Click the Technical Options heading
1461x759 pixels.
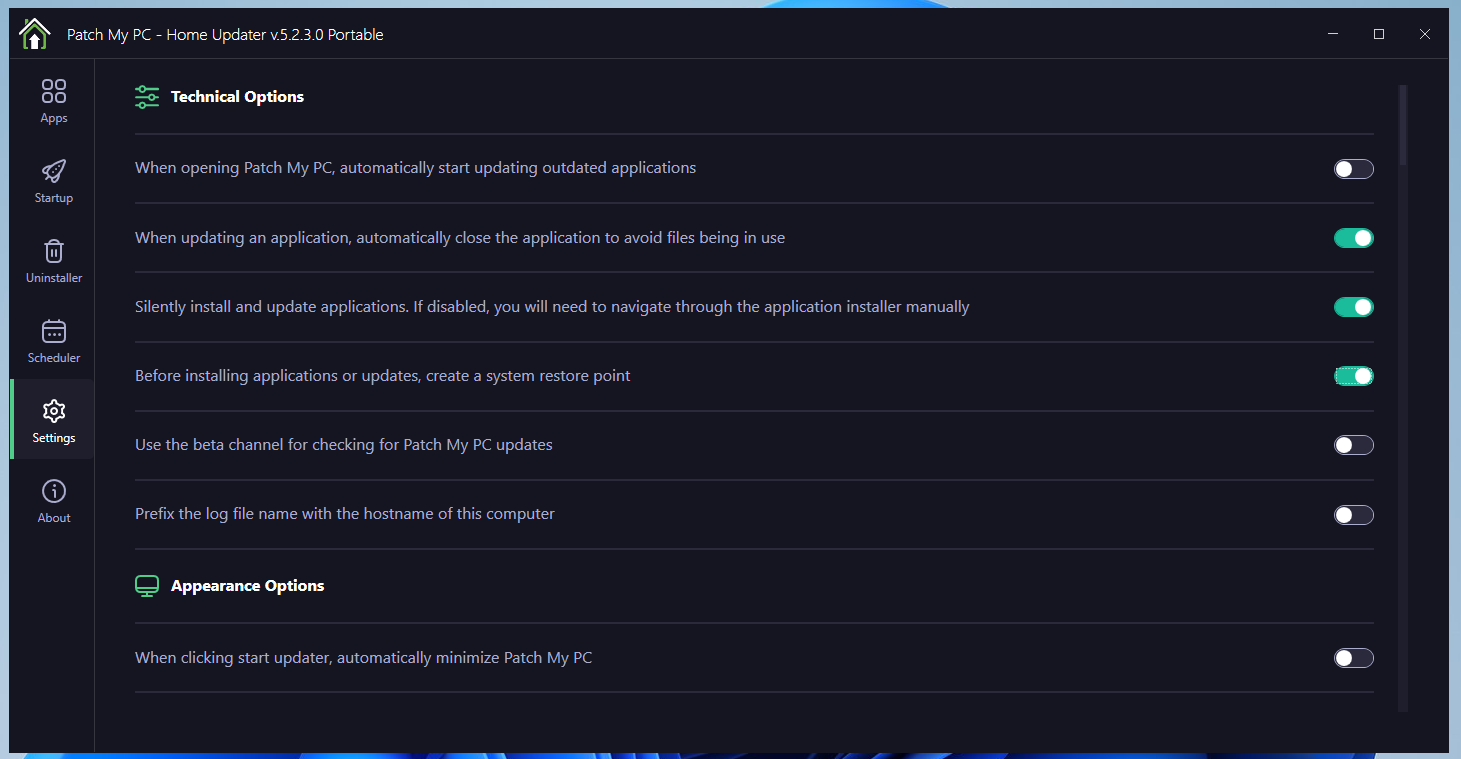[x=237, y=97]
